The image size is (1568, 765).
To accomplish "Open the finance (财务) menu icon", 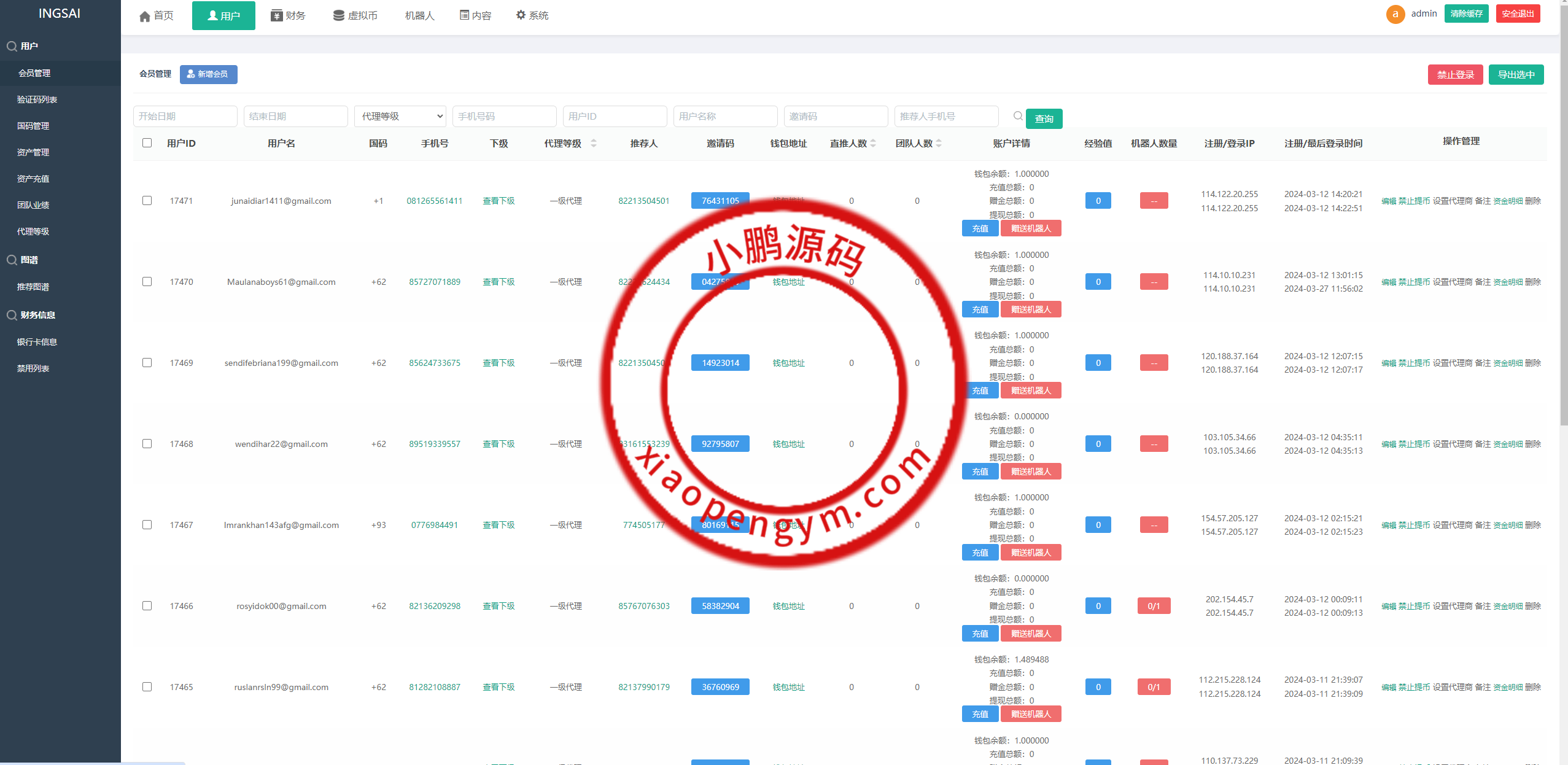I will pos(276,15).
